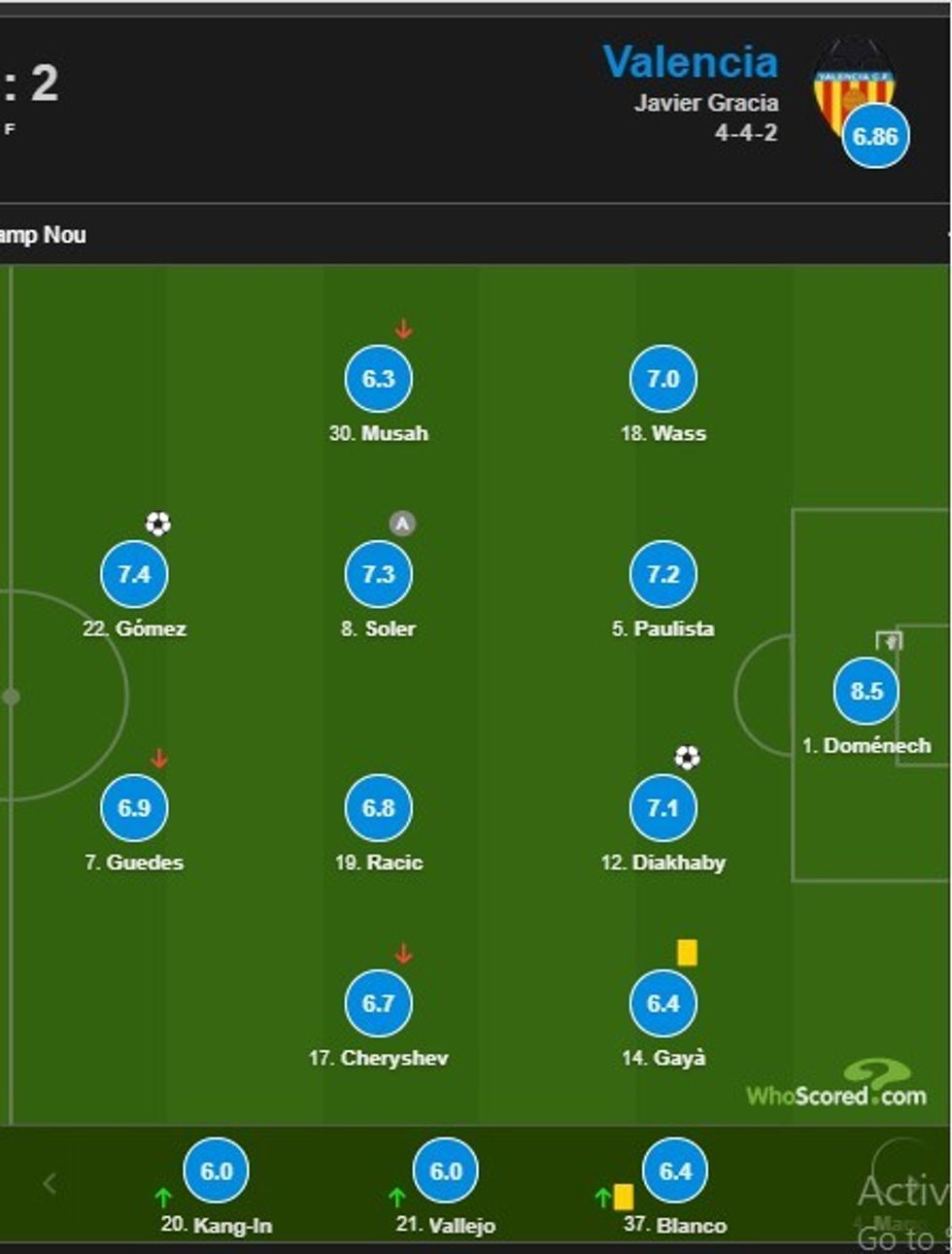This screenshot has width=952, height=1254.
Task: Select Wass's 7.0 rating circle
Action: point(663,379)
